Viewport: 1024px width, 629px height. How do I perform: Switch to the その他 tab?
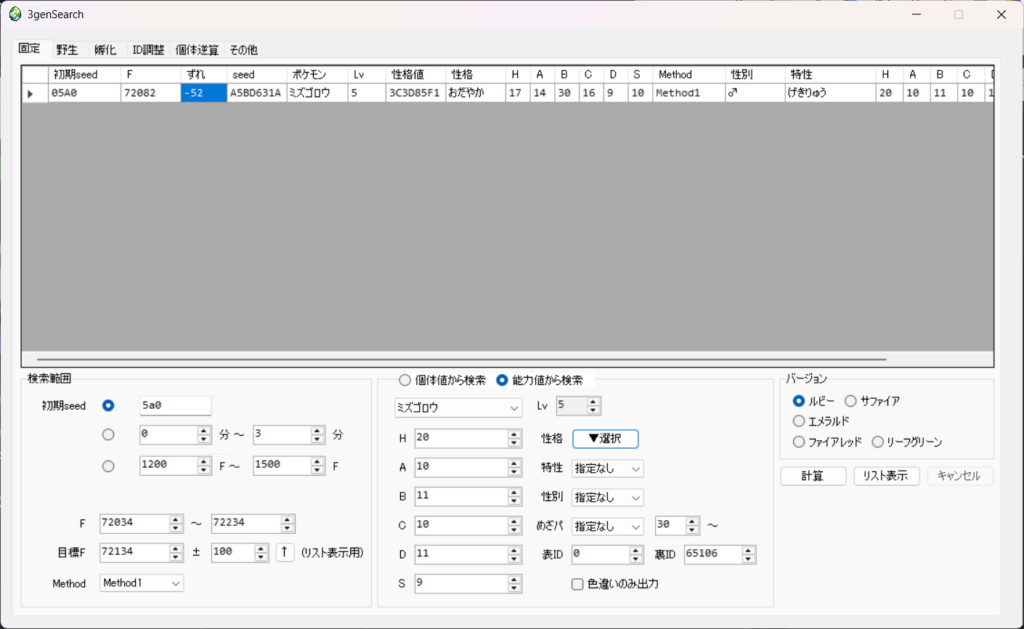pyautogui.click(x=243, y=49)
